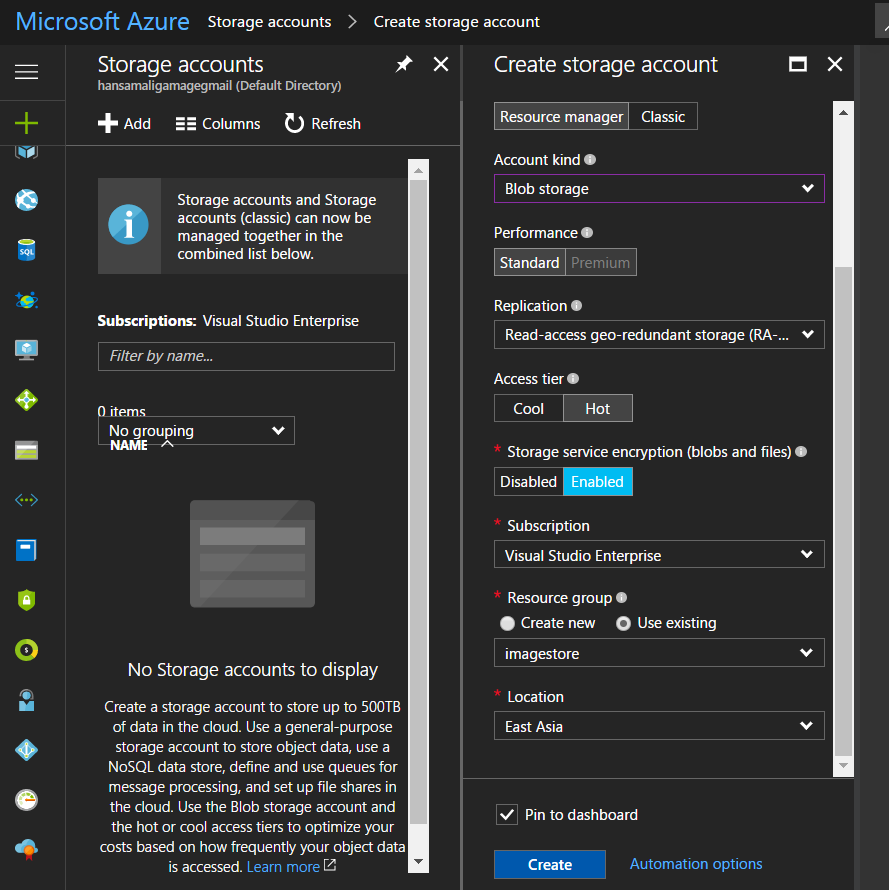Image resolution: width=889 pixels, height=890 pixels.
Task: Choose Premium performance
Action: pyautogui.click(x=601, y=262)
